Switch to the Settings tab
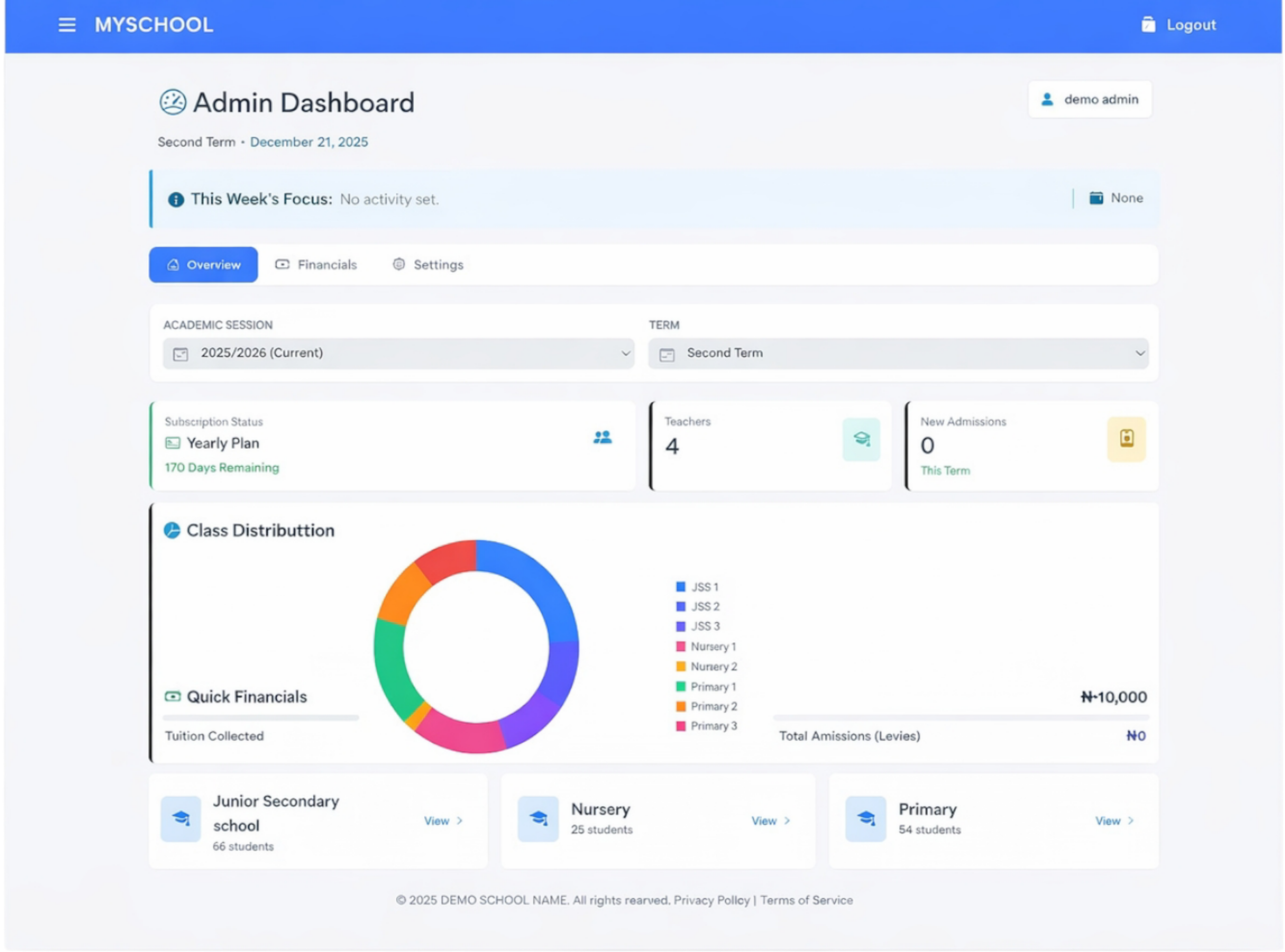 coord(428,265)
